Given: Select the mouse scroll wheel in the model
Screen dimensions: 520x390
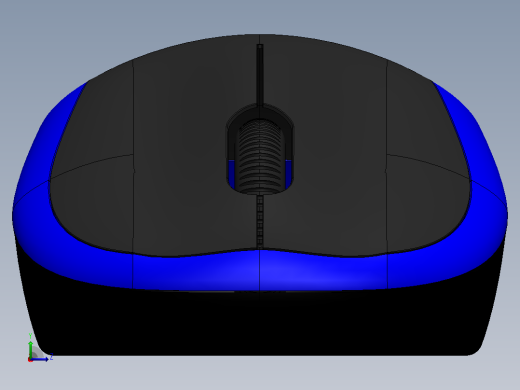Looking at the screenshot, I should point(260,157).
